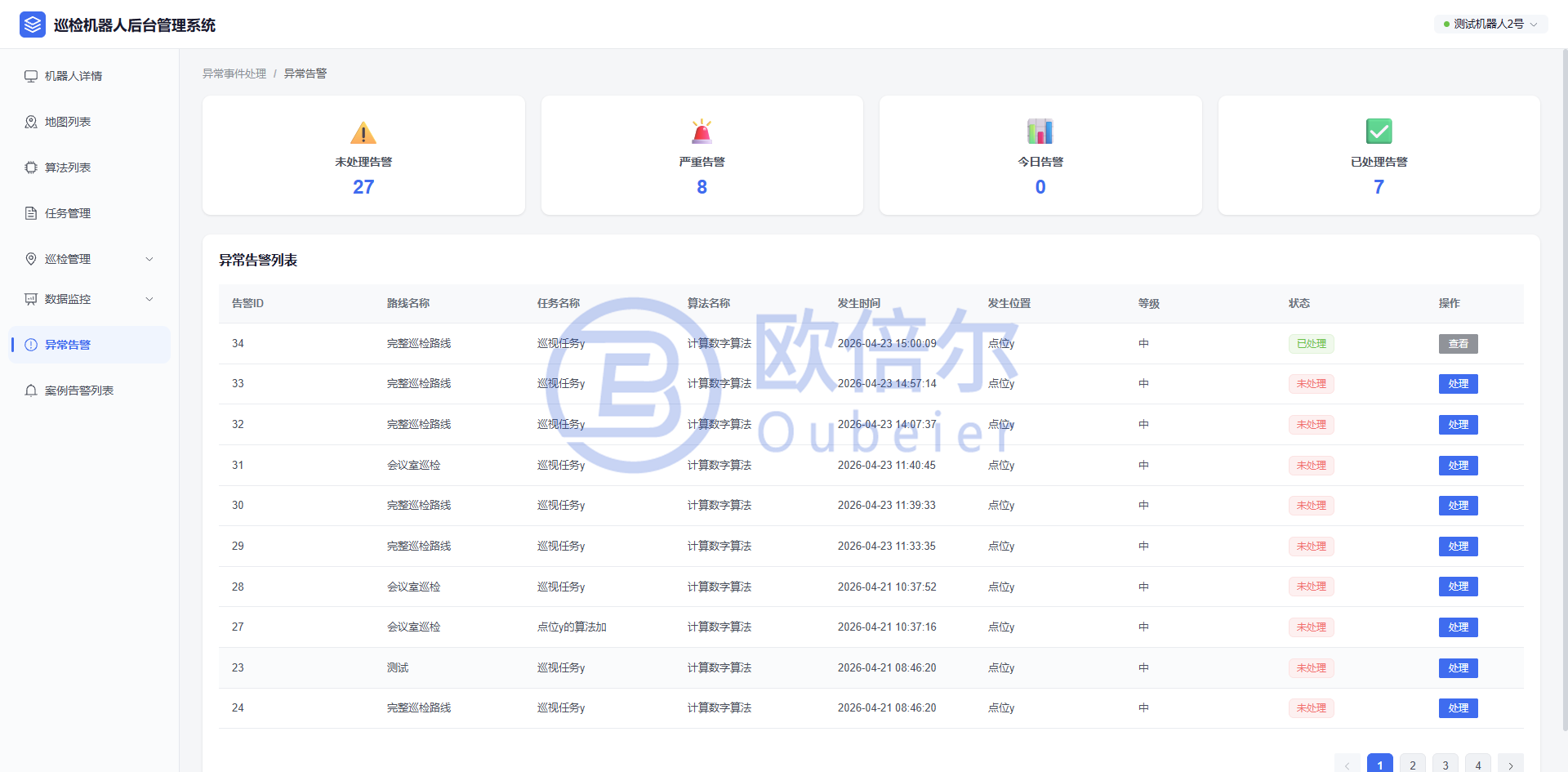The image size is (1568, 772).
Task: Click the chip icon beside 算法列表
Action: tap(31, 167)
